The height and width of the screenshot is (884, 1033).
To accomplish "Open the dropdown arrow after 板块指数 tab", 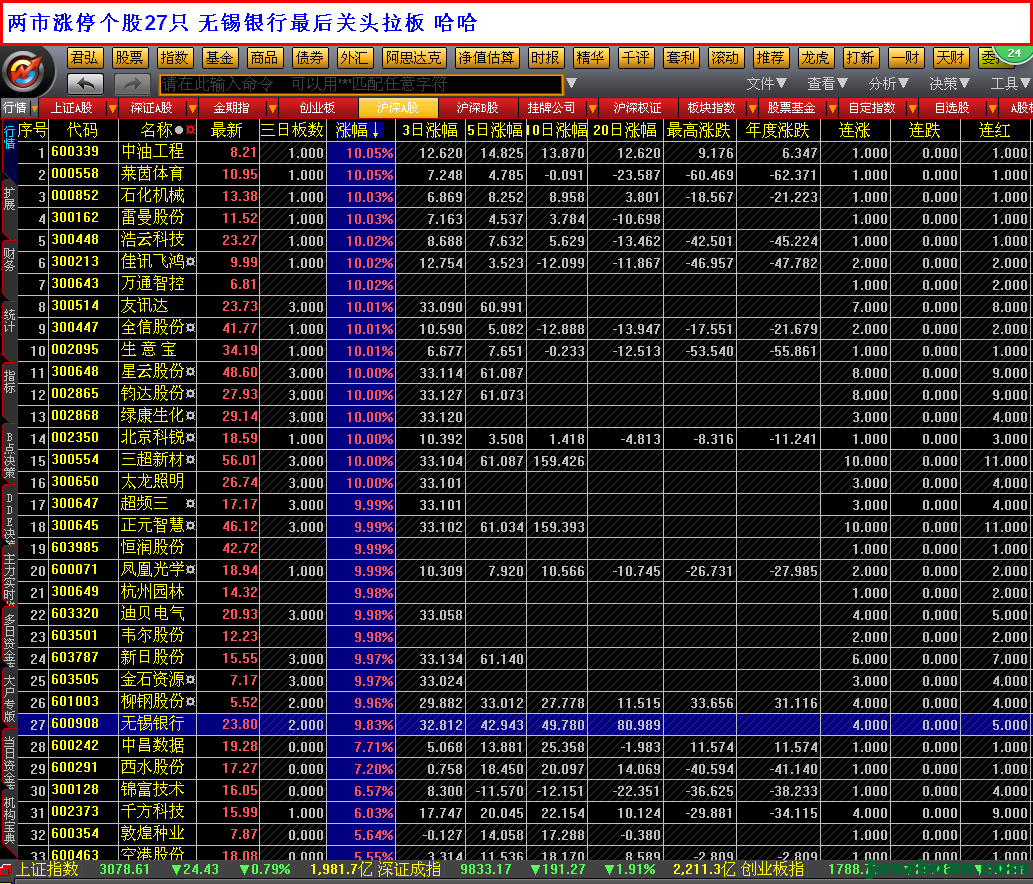I will [752, 109].
